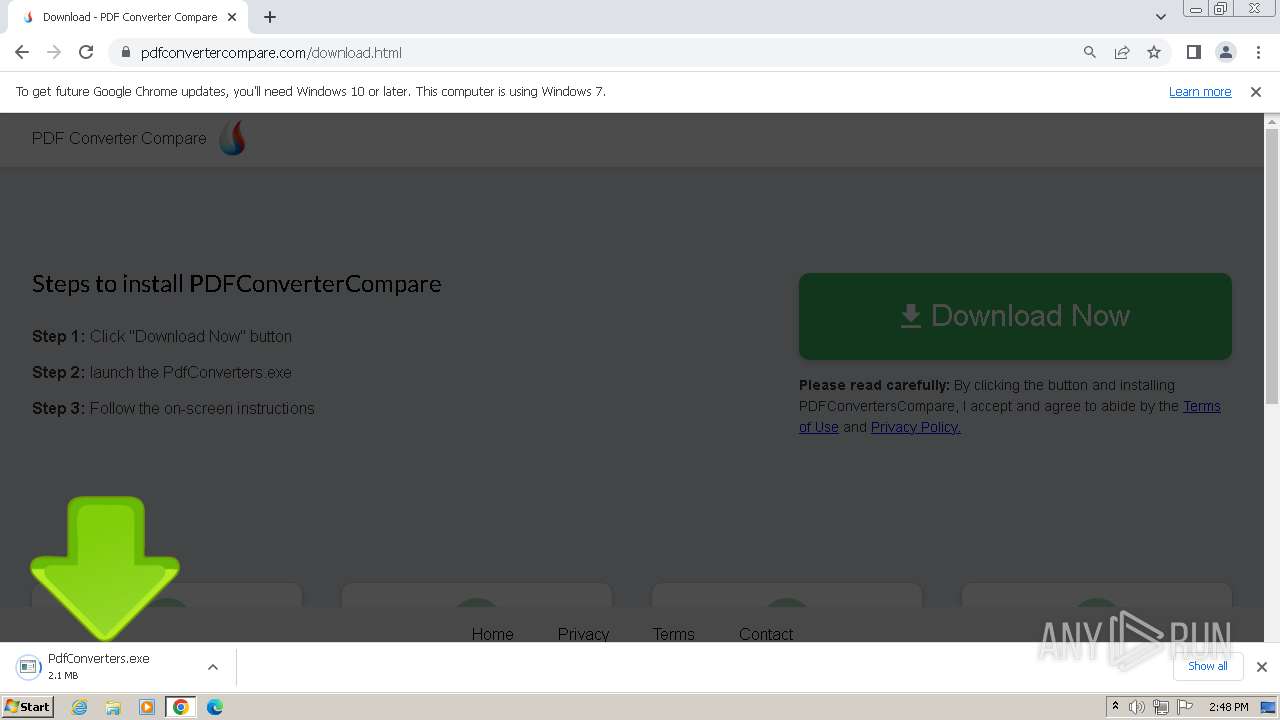Click Step 2 launch PdfConverters.exe text
This screenshot has height=720, width=1280.
[162, 372]
